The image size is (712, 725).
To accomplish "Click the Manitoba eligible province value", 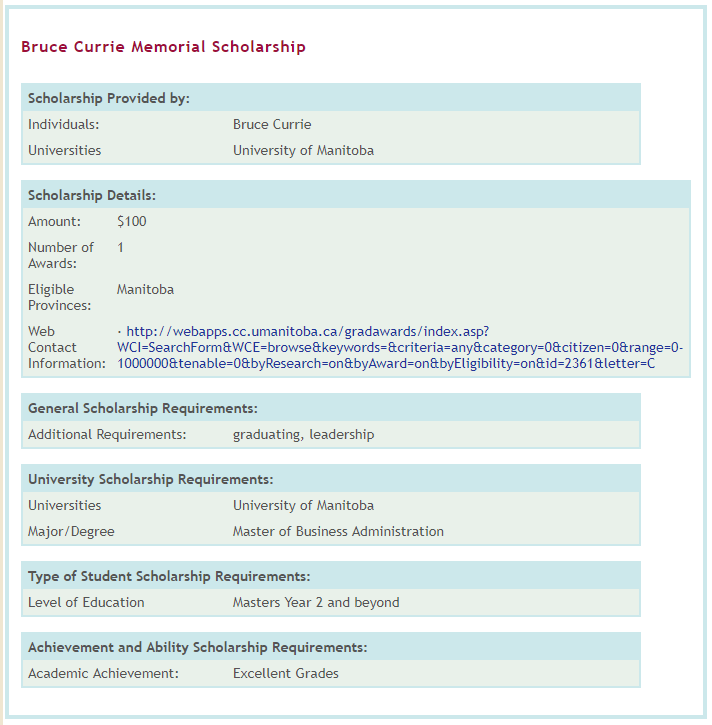I will click(145, 290).
